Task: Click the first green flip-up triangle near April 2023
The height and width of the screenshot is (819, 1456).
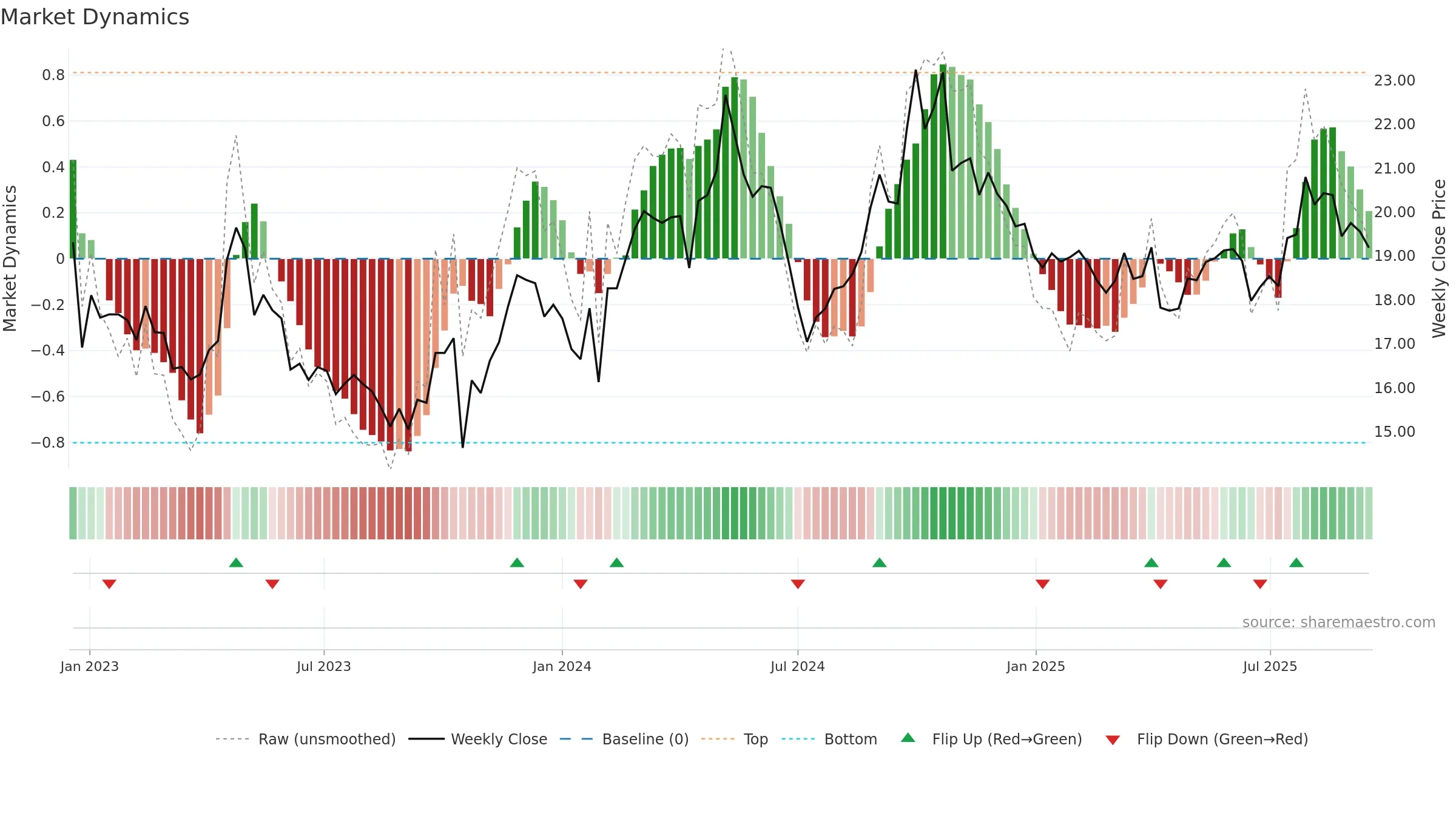Action: [x=236, y=562]
